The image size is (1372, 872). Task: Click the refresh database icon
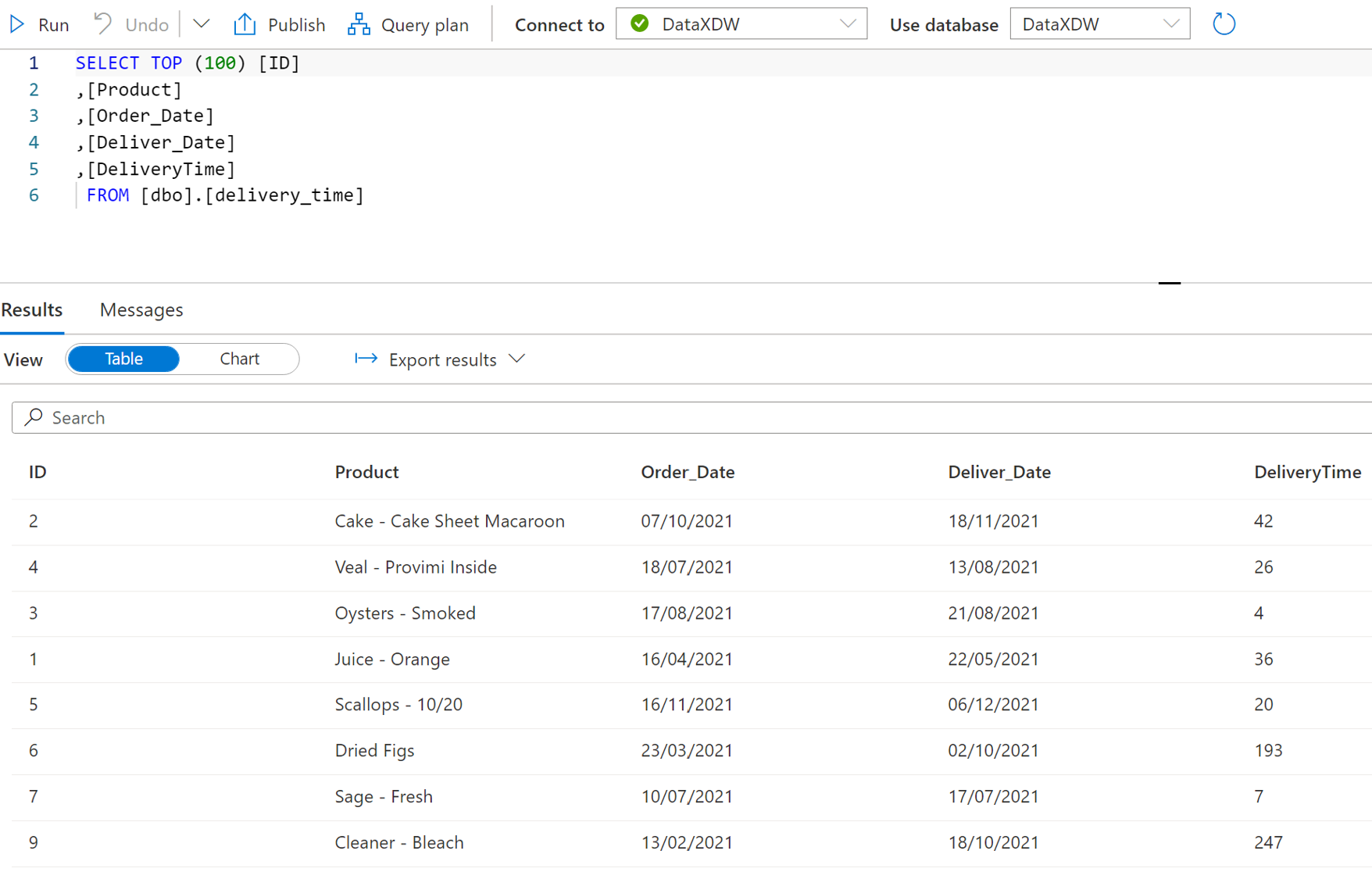[1224, 24]
